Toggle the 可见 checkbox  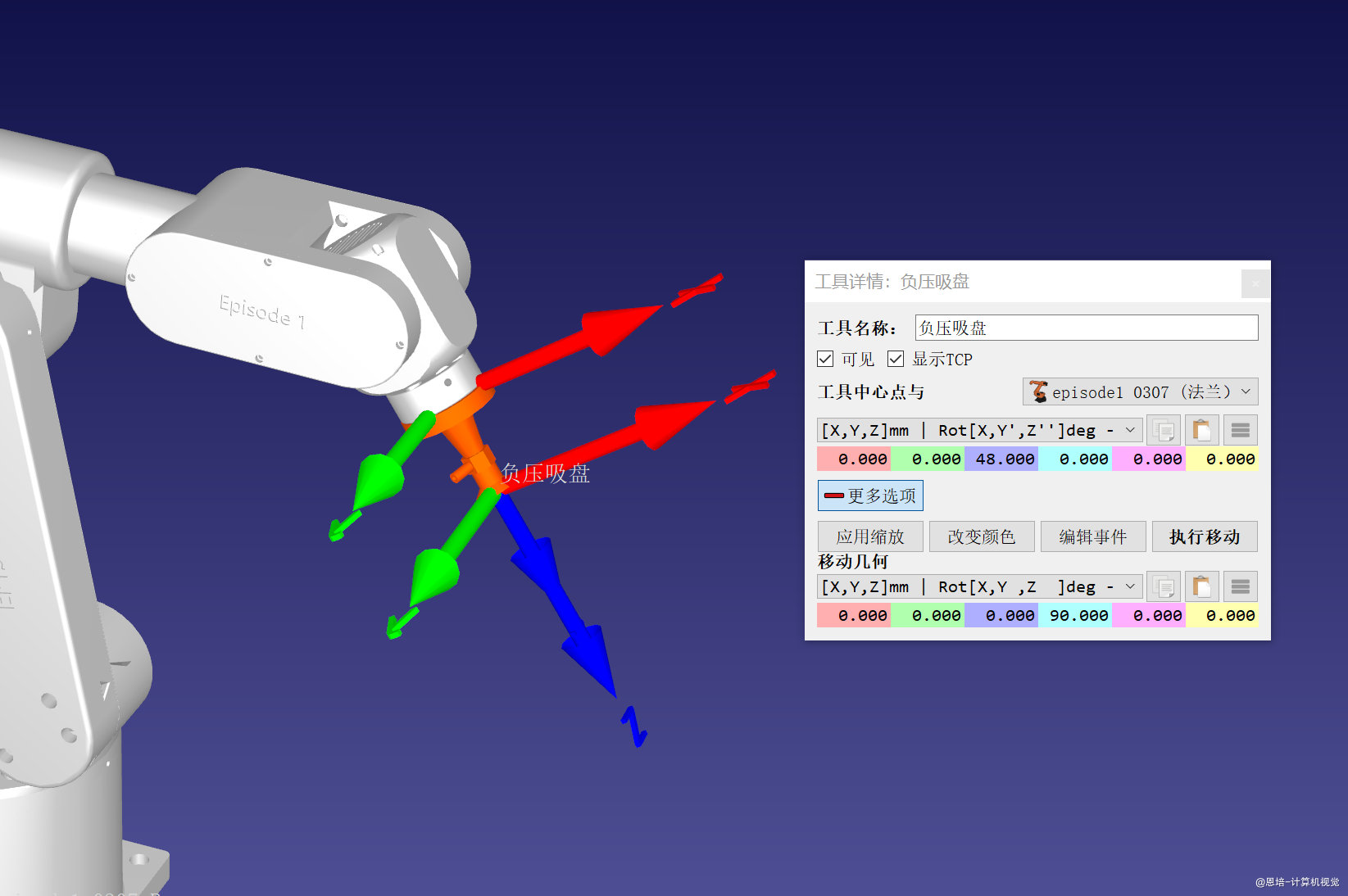click(825, 359)
